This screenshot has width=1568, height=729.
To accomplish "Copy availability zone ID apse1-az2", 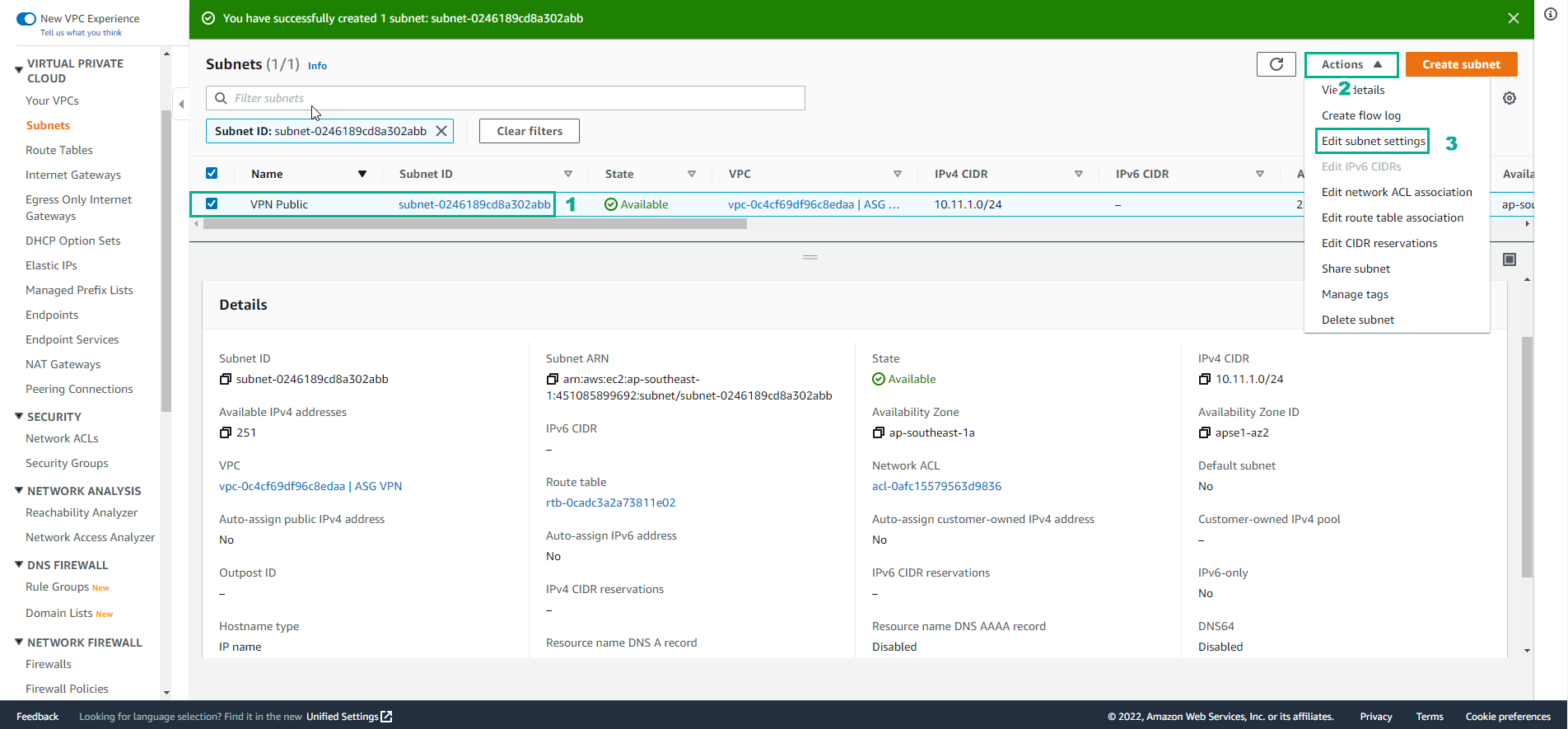I will [x=1205, y=432].
